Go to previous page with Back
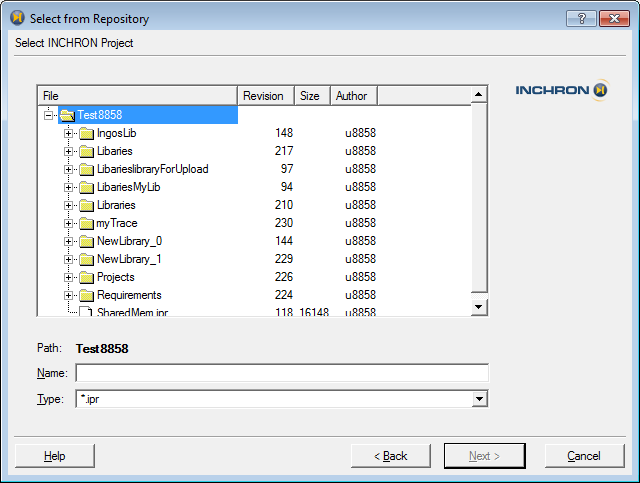 pyautogui.click(x=391, y=456)
